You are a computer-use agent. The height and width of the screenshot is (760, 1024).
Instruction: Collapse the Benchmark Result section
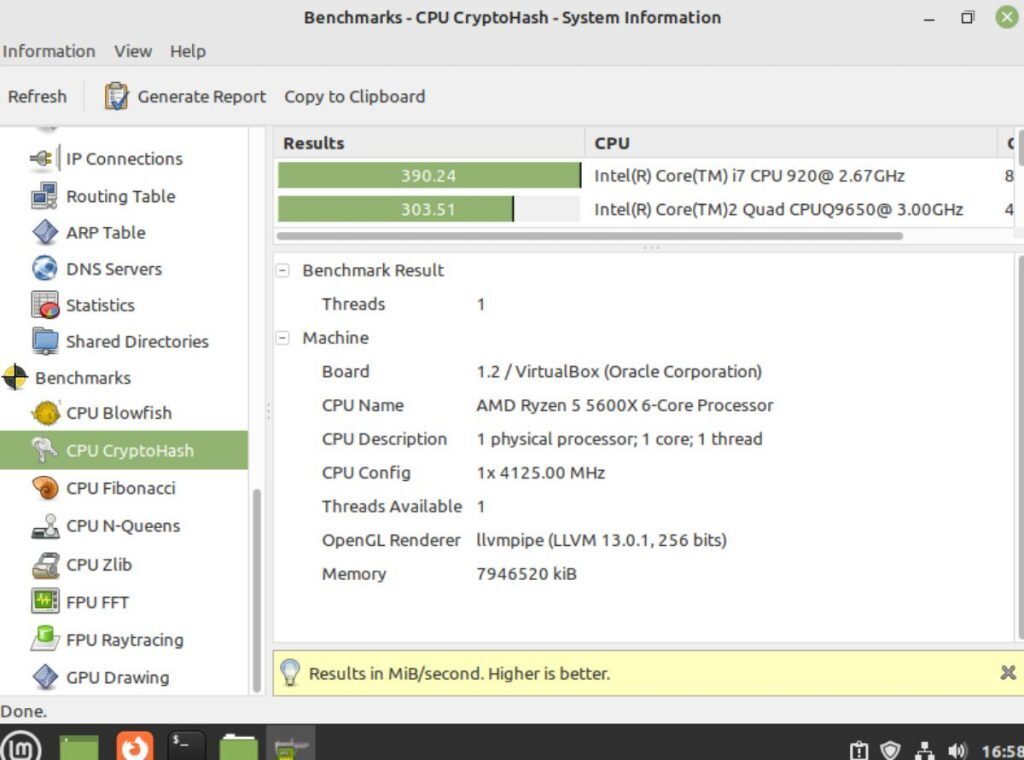tap(281, 270)
